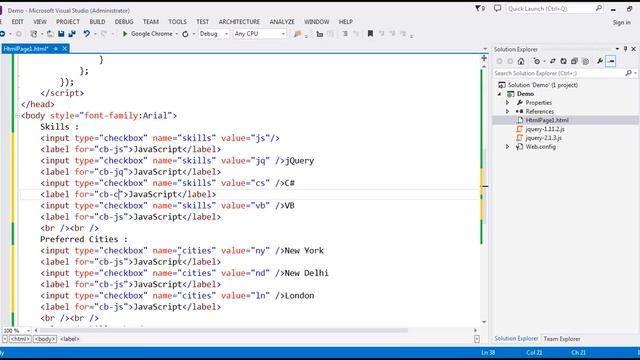Click the Quick Launch magnifier icon
Screen dimensions: 640x360
(x=598, y=8)
